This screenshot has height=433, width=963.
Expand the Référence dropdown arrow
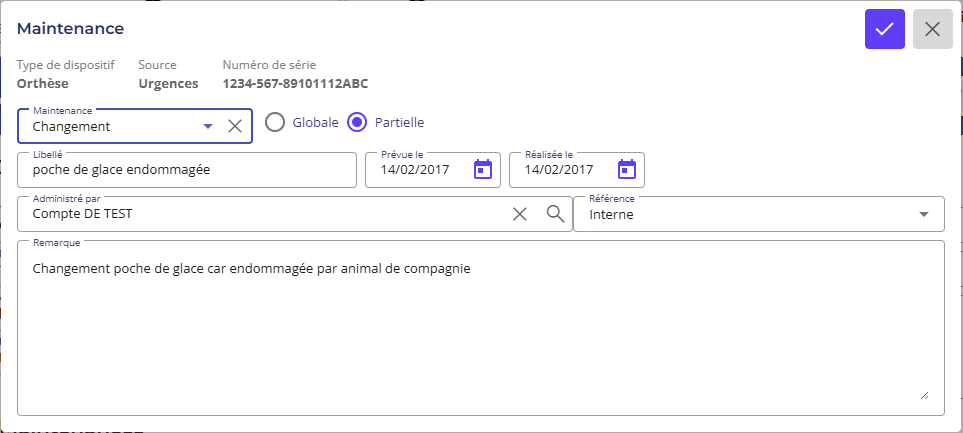(x=922, y=214)
